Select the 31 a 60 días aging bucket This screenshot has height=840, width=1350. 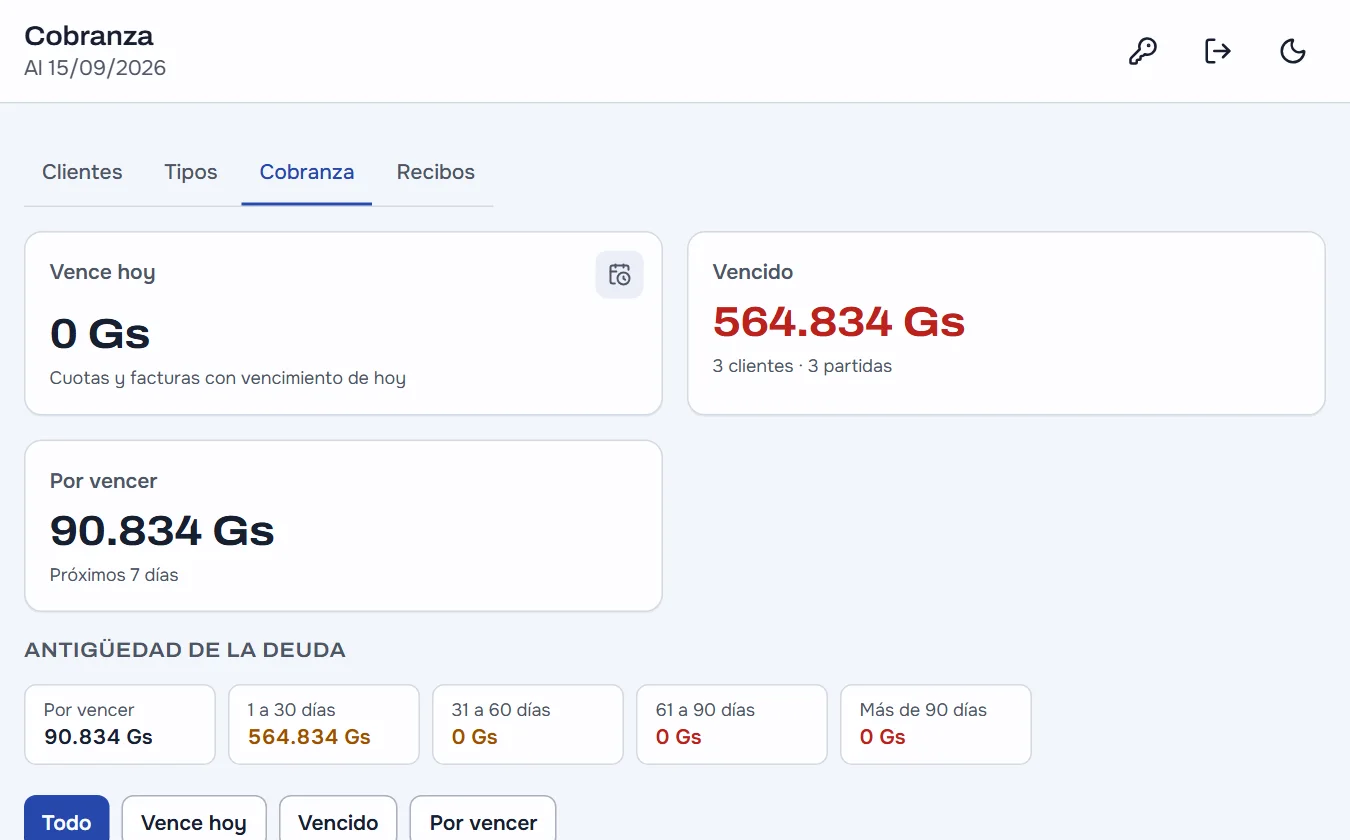click(x=528, y=724)
